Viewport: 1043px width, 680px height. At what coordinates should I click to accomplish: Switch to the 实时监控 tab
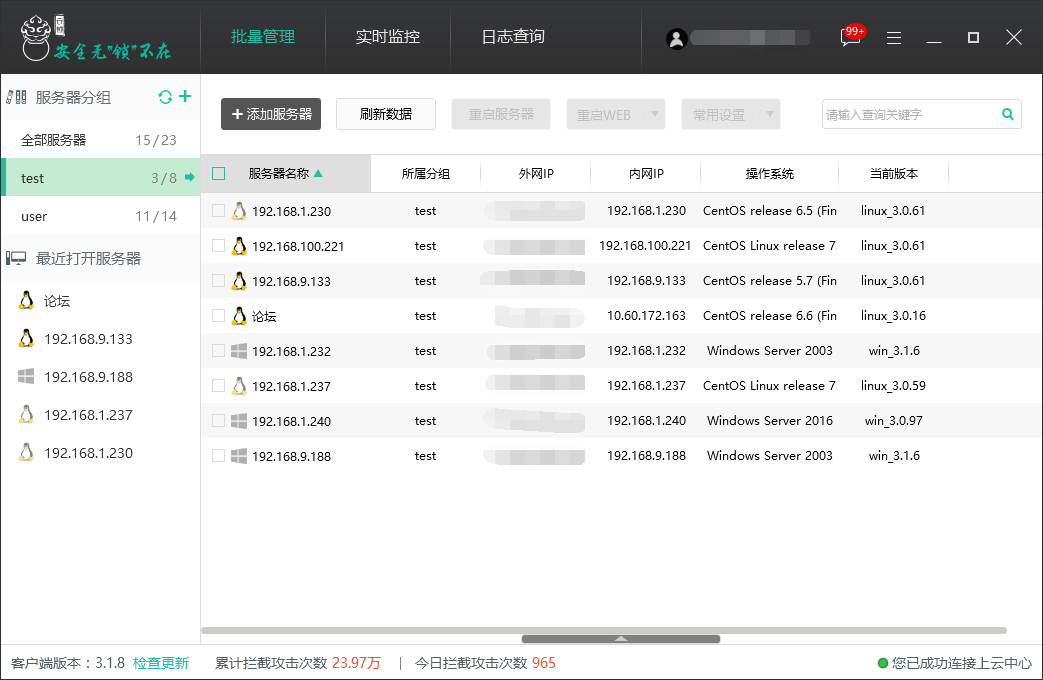click(x=387, y=37)
